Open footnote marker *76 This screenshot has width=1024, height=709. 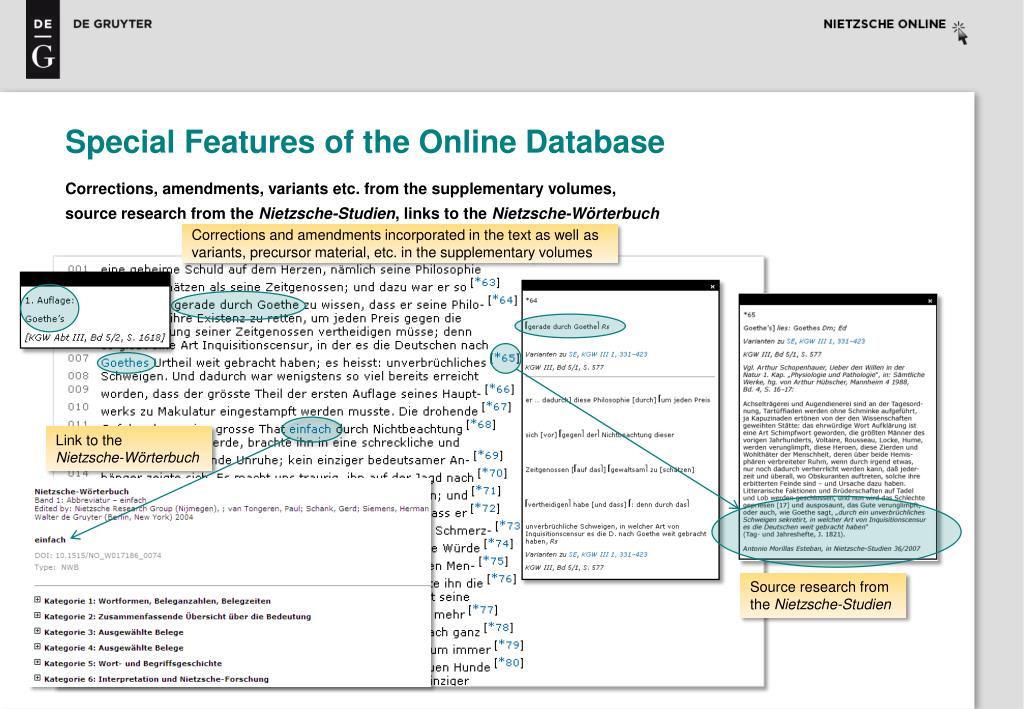coord(502,578)
